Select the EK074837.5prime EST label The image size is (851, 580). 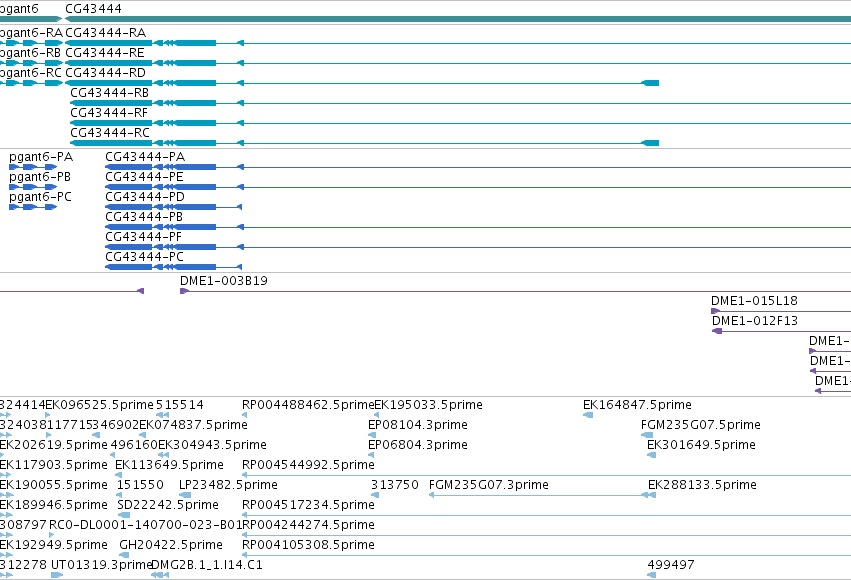click(194, 425)
